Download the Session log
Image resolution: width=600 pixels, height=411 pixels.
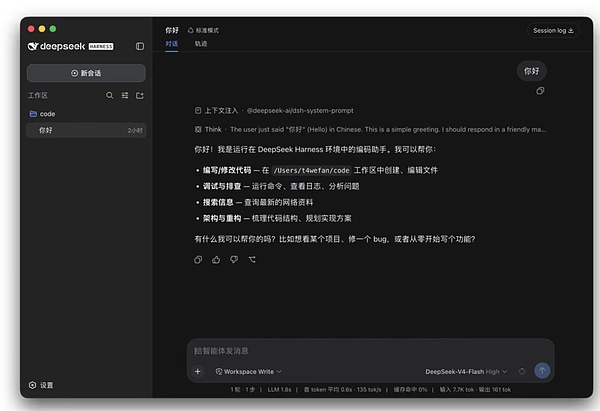553,31
